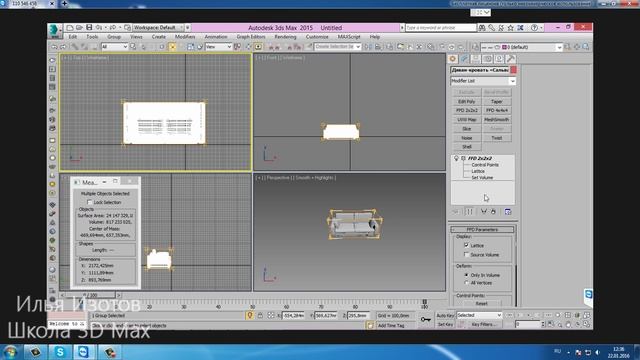Click the highlighted Select and Move tool
This screenshot has height=360, width=640.
point(172,47)
